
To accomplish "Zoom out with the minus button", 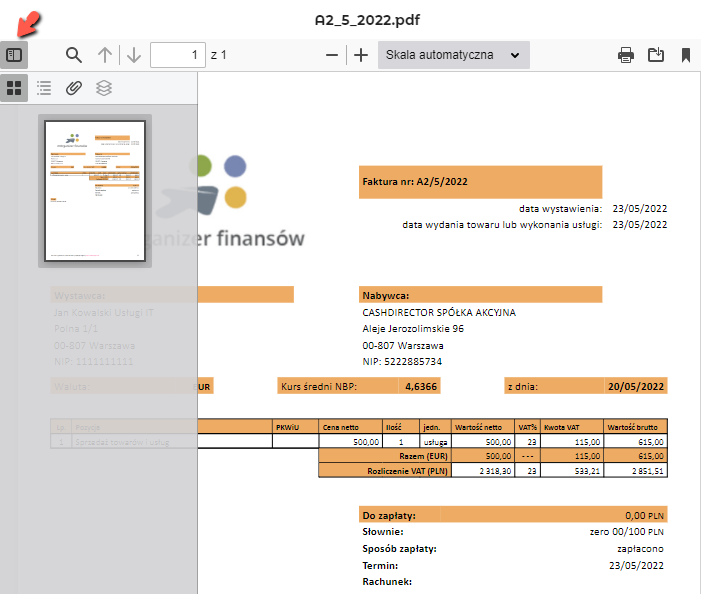I will coord(332,55).
